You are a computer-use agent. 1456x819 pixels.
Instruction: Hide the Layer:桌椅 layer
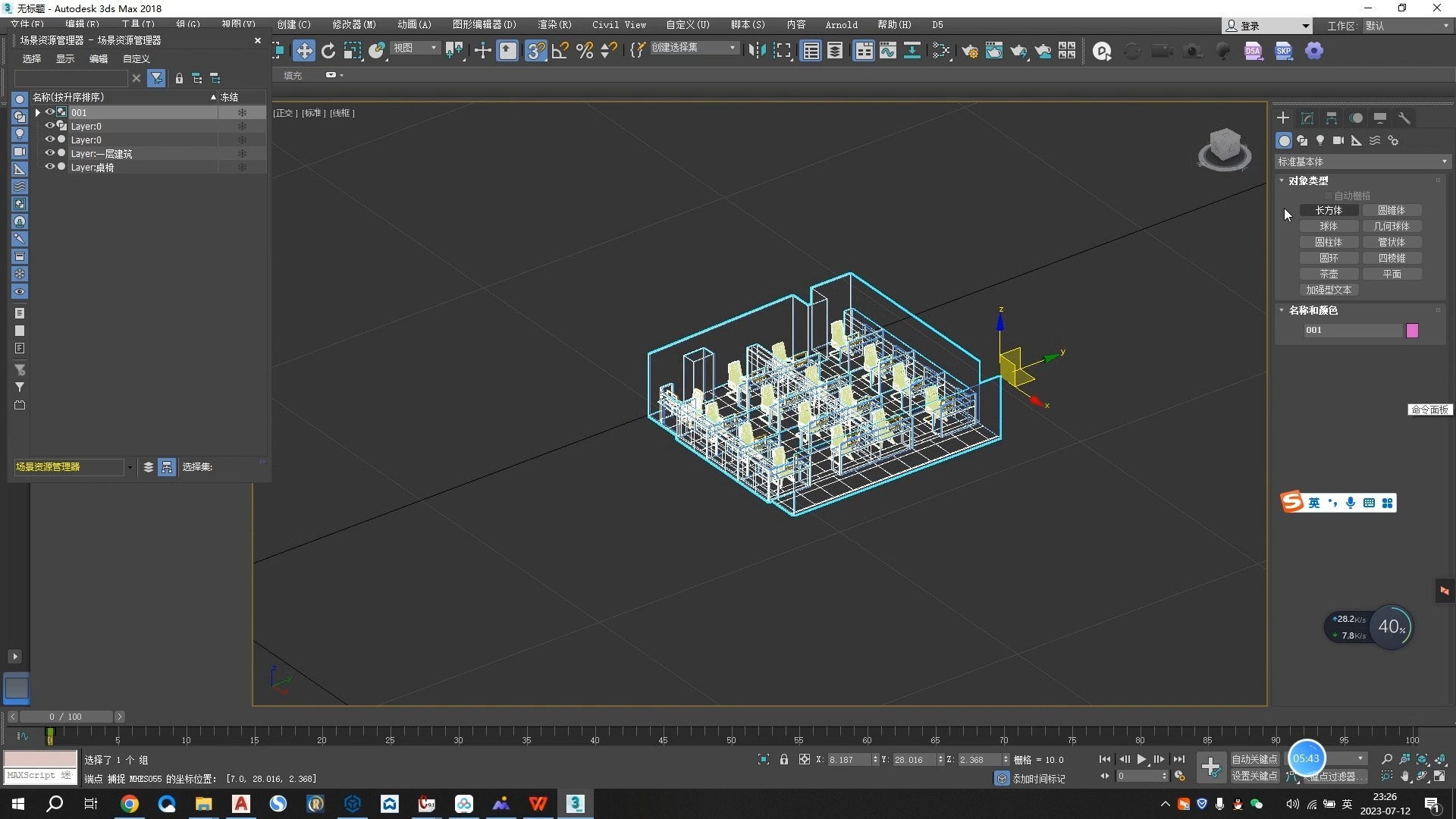[x=49, y=168]
